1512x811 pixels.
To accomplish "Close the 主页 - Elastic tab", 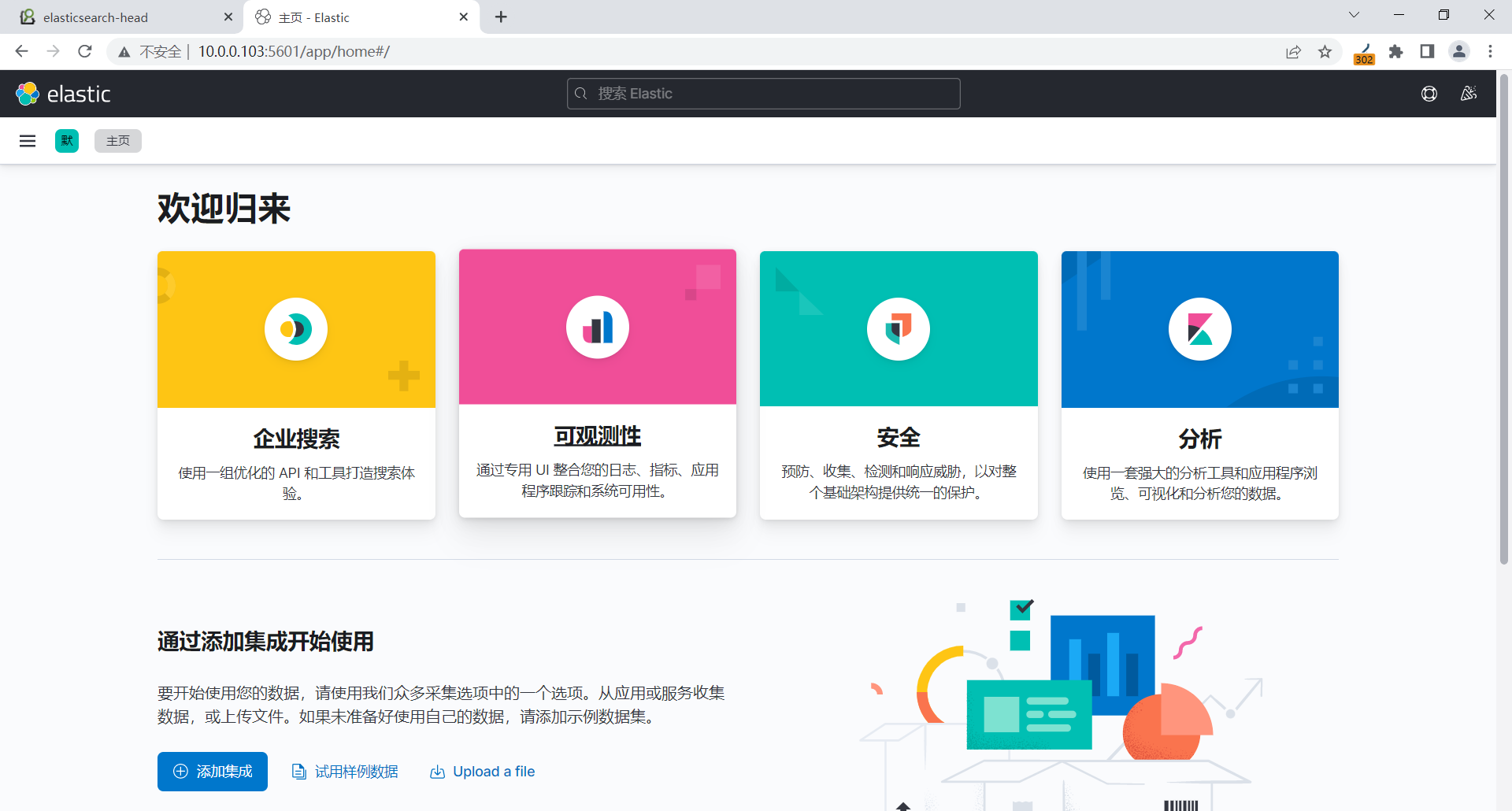I will click(x=464, y=17).
